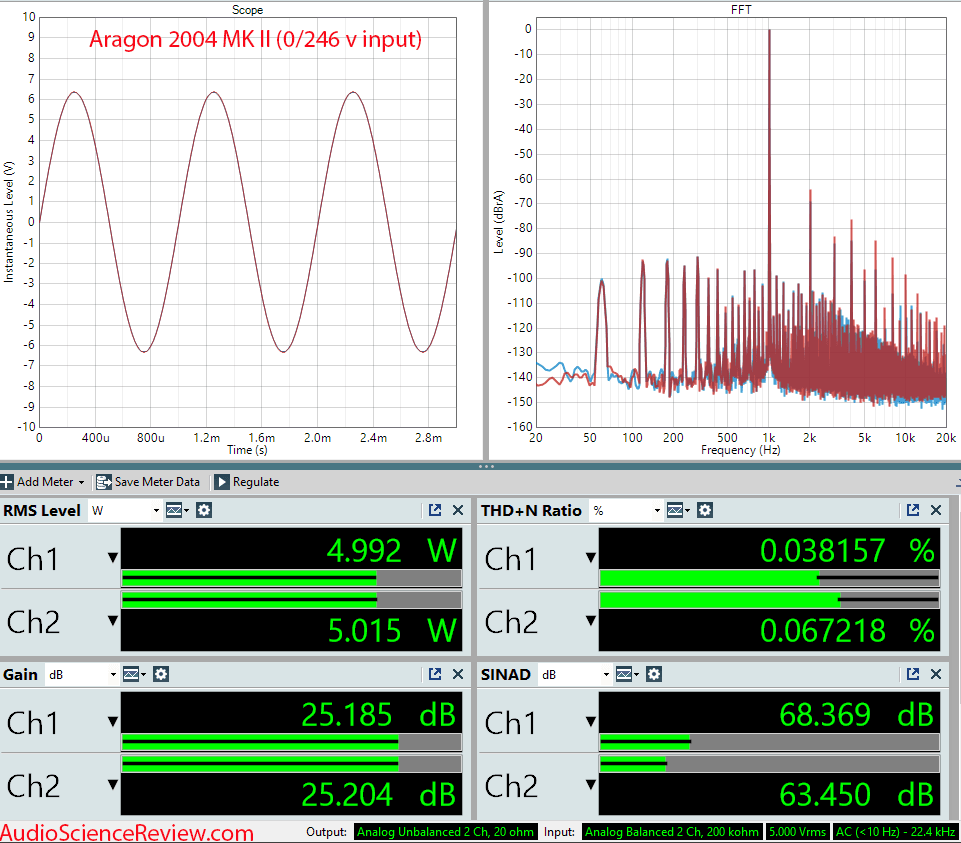Select the Scope panel title

point(247,10)
